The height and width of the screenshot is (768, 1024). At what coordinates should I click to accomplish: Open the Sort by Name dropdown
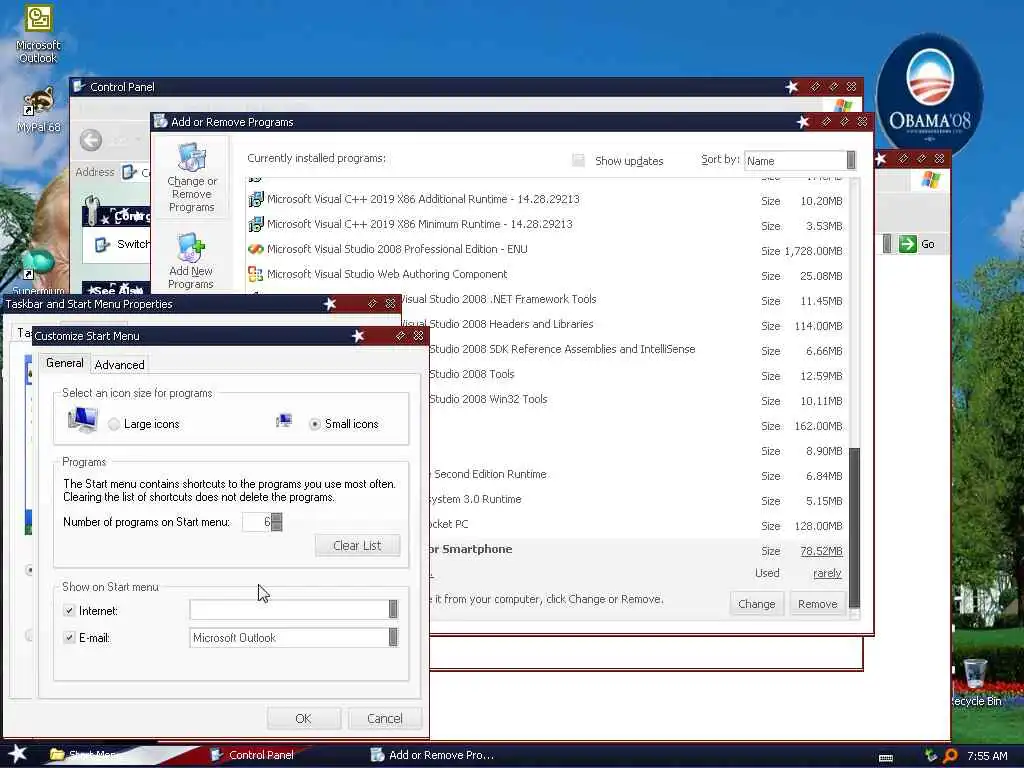point(851,161)
